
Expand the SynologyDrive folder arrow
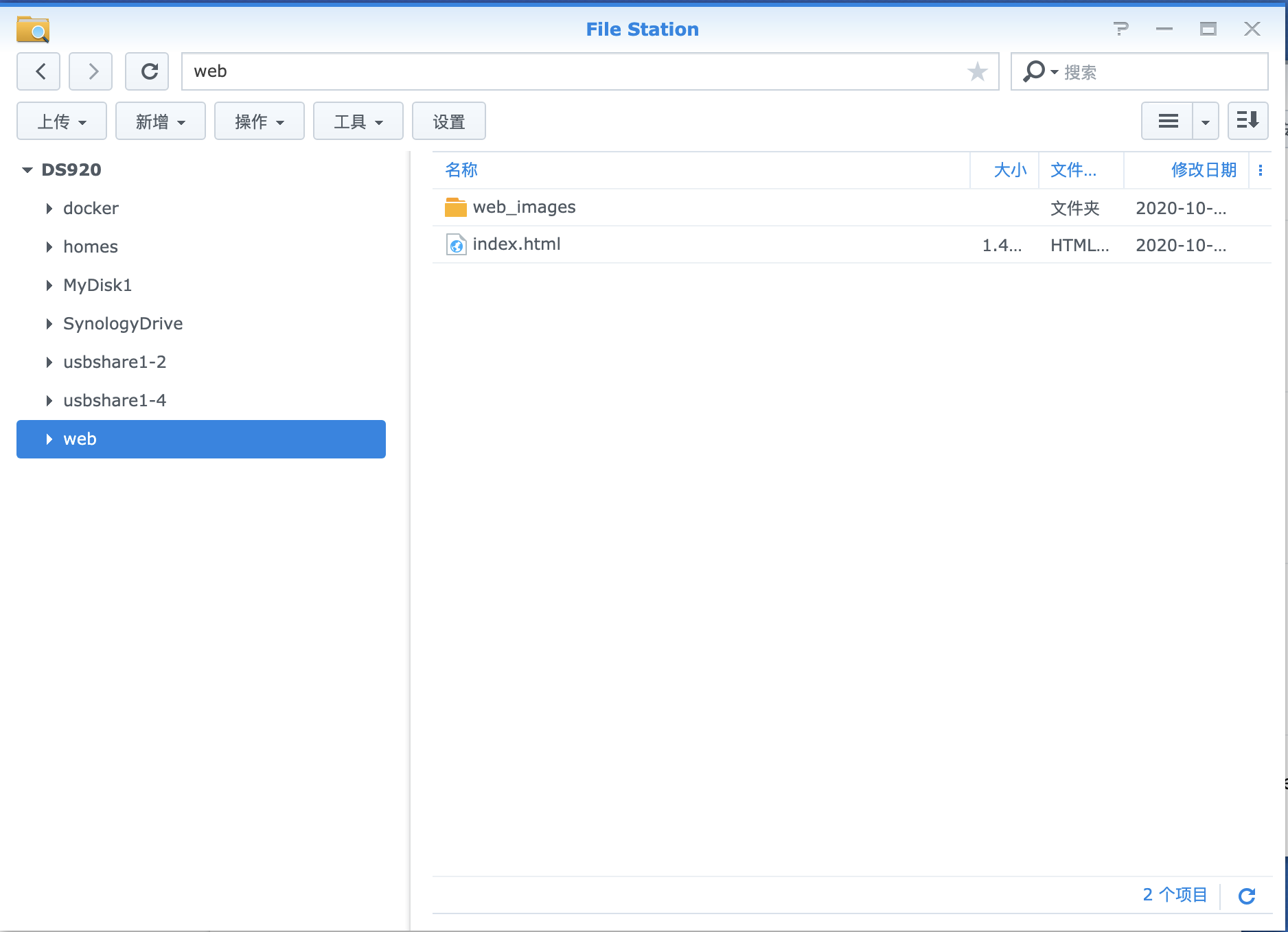pyautogui.click(x=49, y=324)
